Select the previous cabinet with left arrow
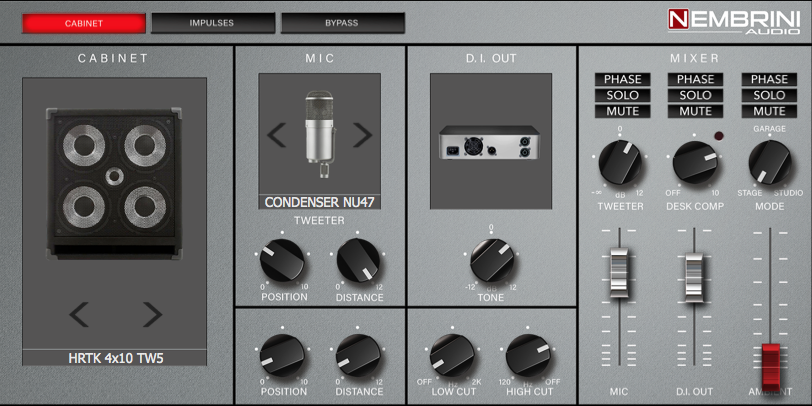 point(79,314)
